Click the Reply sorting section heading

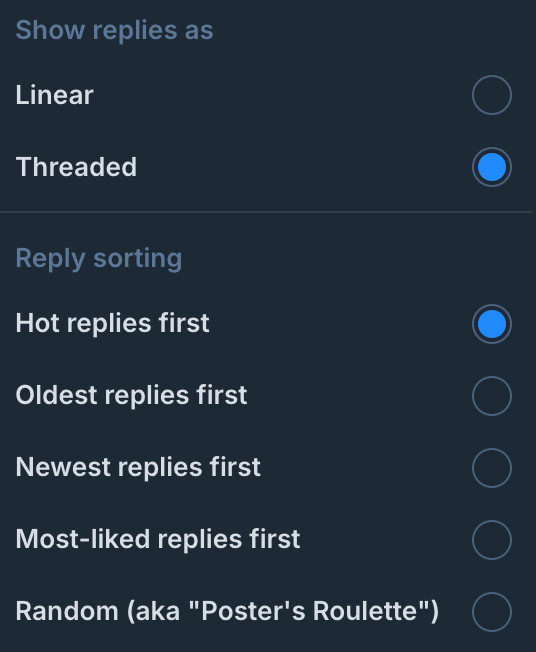point(99,259)
